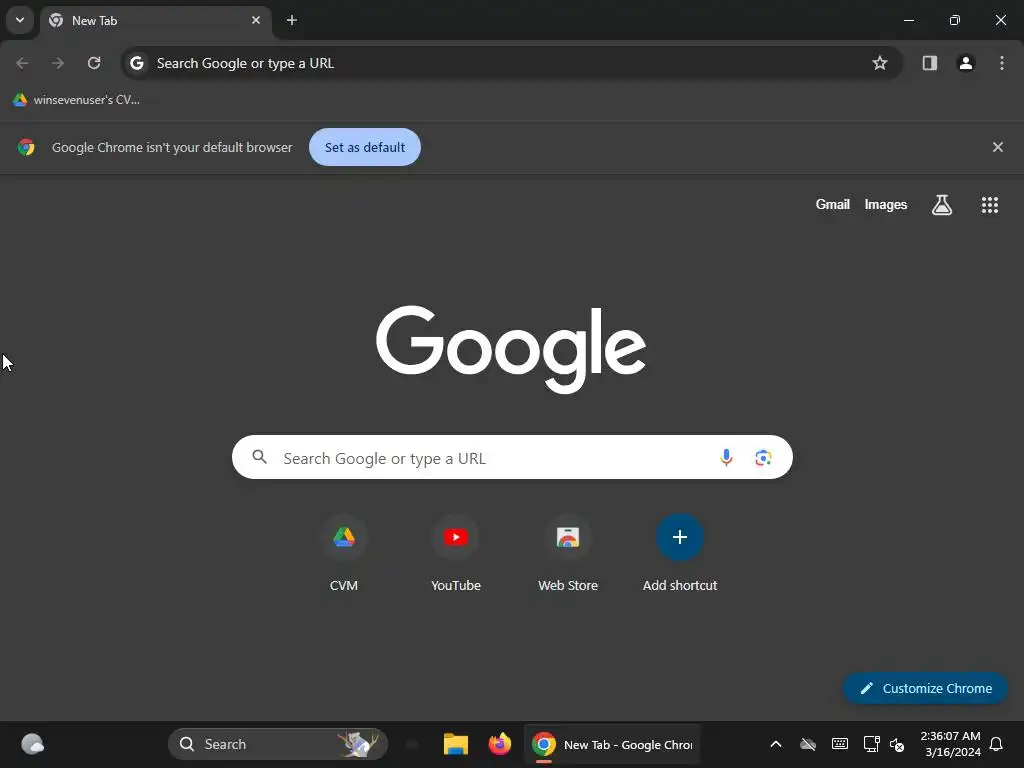Click the muted volume tray icon
1024x768 pixels.
(897, 744)
